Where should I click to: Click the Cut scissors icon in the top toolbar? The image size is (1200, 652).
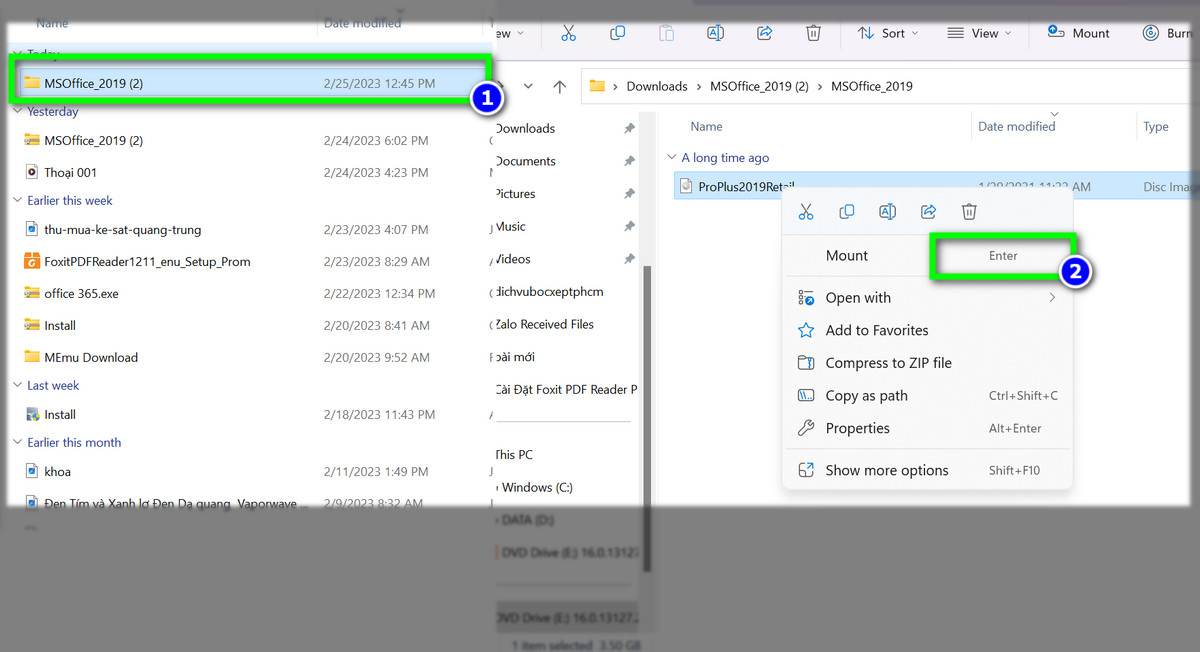click(x=568, y=33)
